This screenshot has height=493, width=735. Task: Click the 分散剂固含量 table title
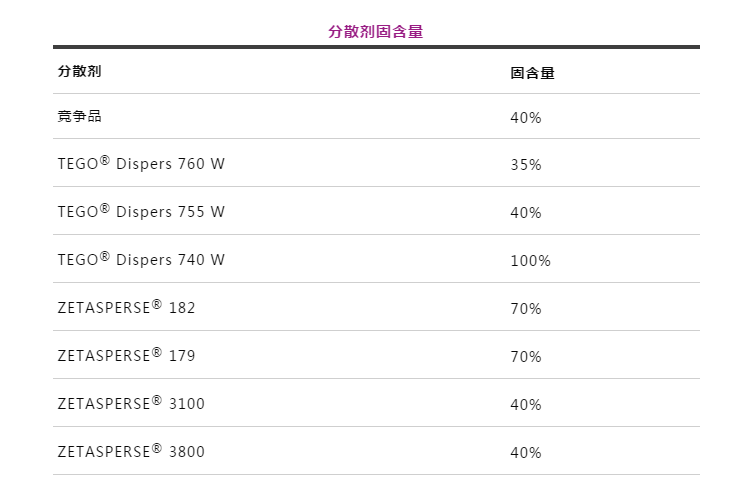[375, 32]
